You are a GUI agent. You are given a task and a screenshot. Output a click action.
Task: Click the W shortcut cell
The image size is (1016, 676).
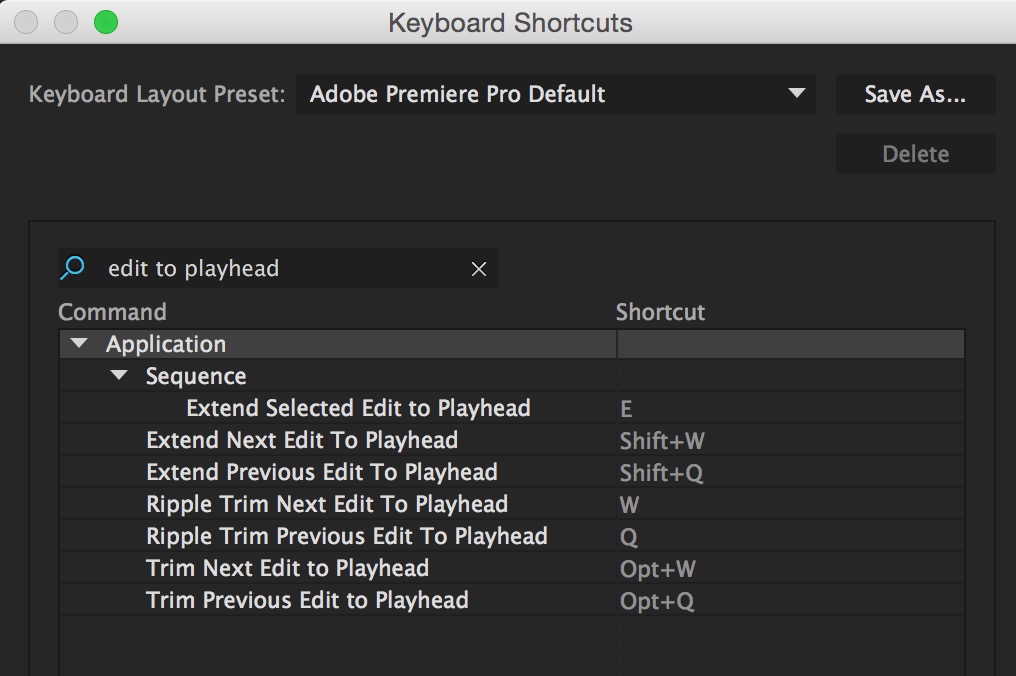pyautogui.click(x=791, y=504)
